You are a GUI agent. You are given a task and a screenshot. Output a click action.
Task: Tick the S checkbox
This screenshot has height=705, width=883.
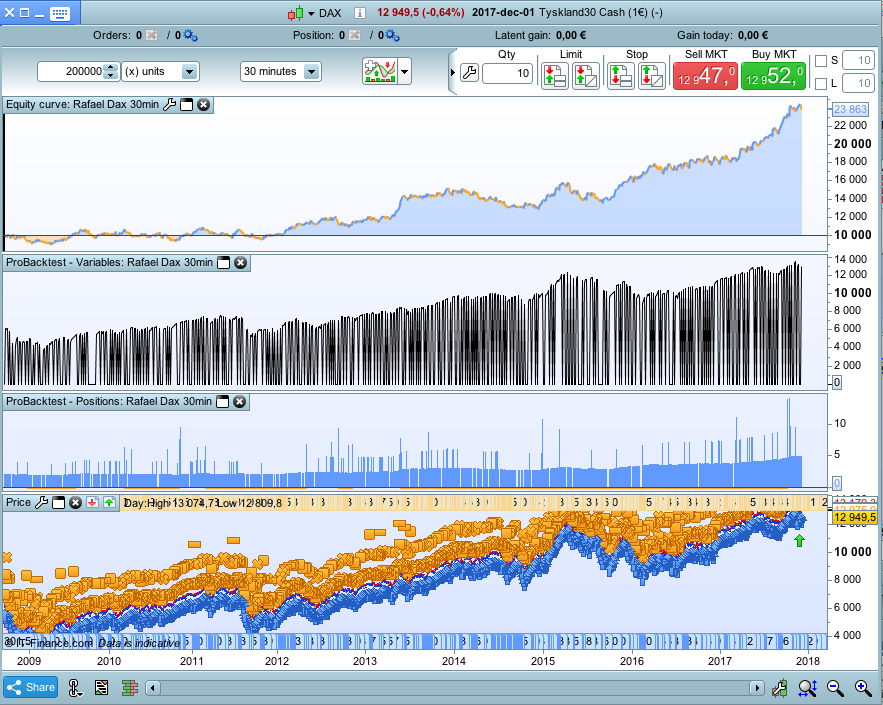pyautogui.click(x=821, y=61)
